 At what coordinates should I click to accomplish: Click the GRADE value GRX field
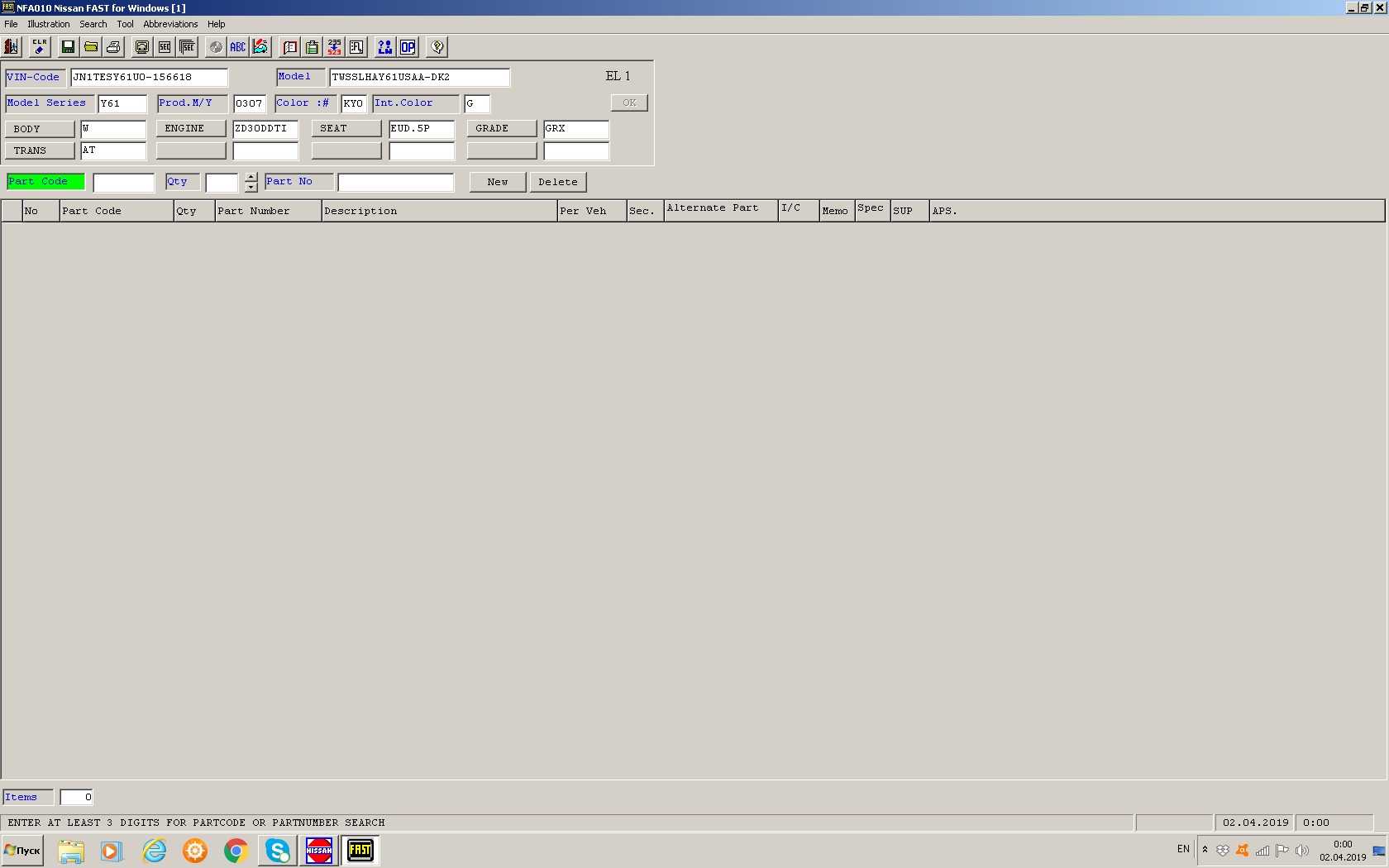pyautogui.click(x=576, y=129)
